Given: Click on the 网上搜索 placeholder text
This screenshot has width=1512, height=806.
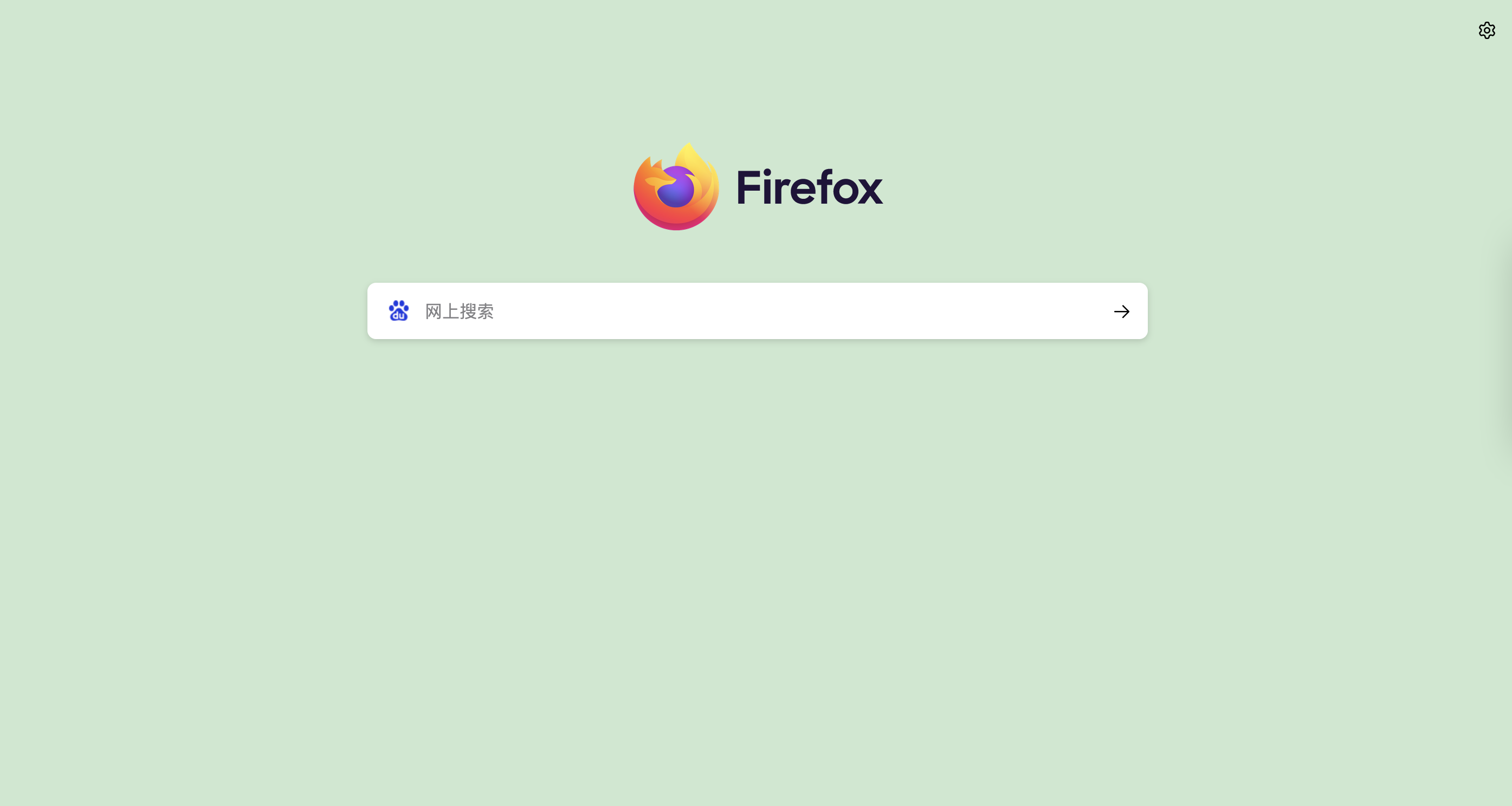Looking at the screenshot, I should pos(459,311).
